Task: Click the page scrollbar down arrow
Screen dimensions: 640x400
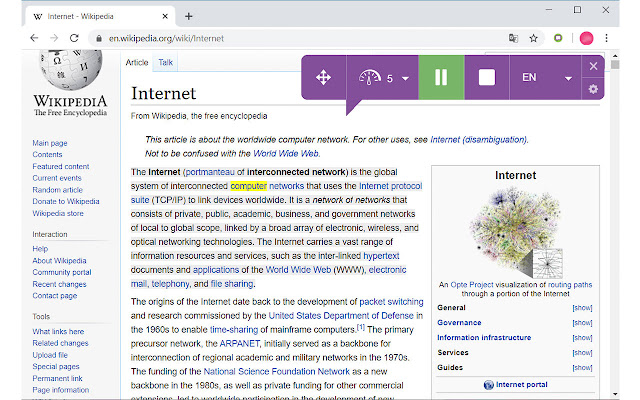Action: (615, 395)
